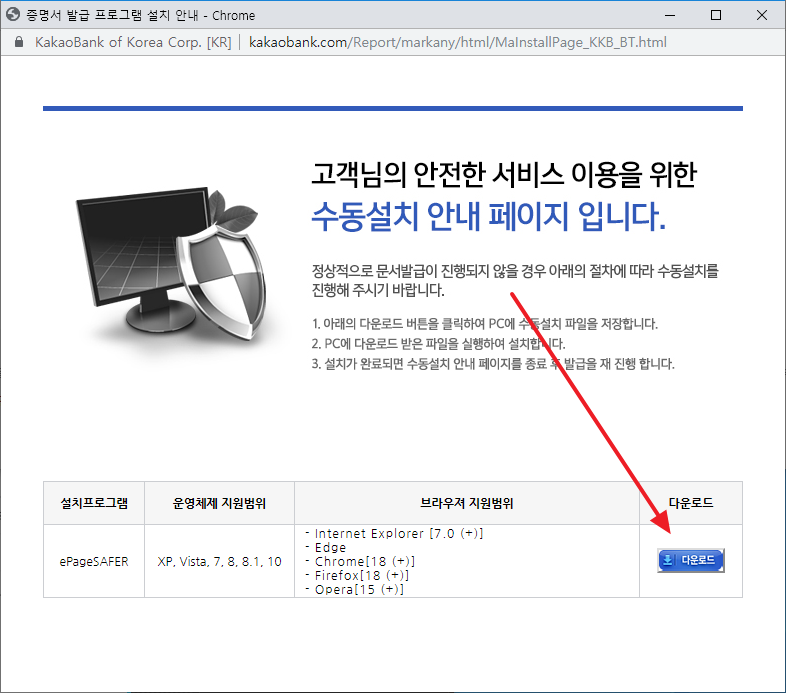Click the 설치프로그램 column header
Viewport: 786px width, 693px height.
point(94,503)
